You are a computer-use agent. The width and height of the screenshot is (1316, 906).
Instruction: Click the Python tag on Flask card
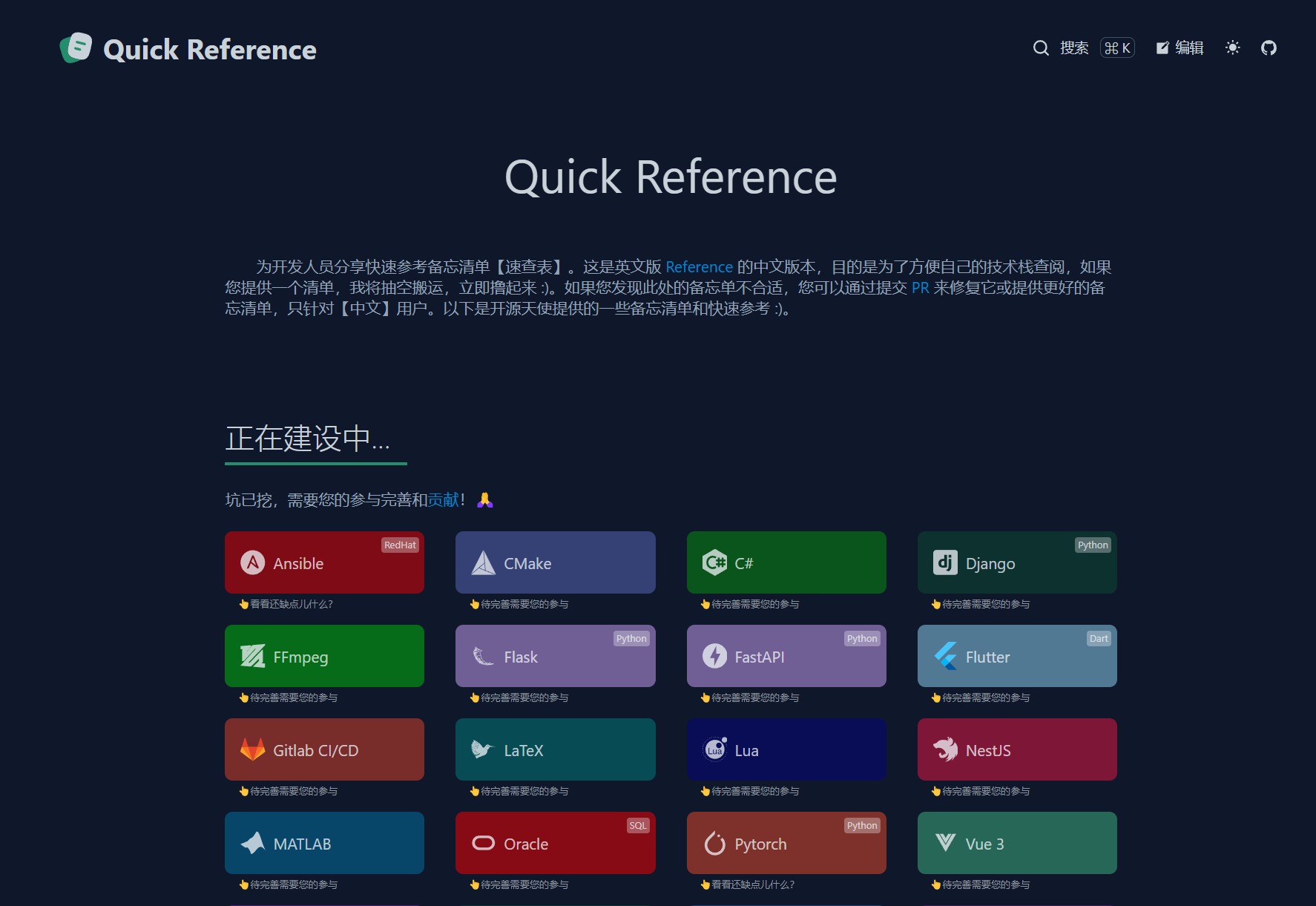pyautogui.click(x=631, y=638)
